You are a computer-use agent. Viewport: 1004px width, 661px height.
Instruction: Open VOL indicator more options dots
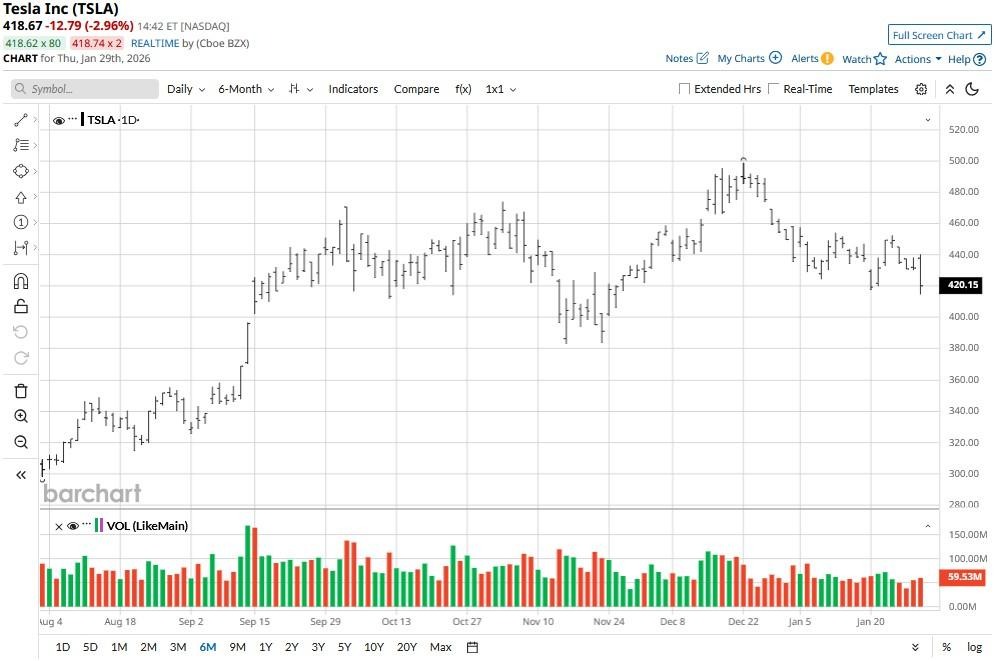tap(86, 525)
